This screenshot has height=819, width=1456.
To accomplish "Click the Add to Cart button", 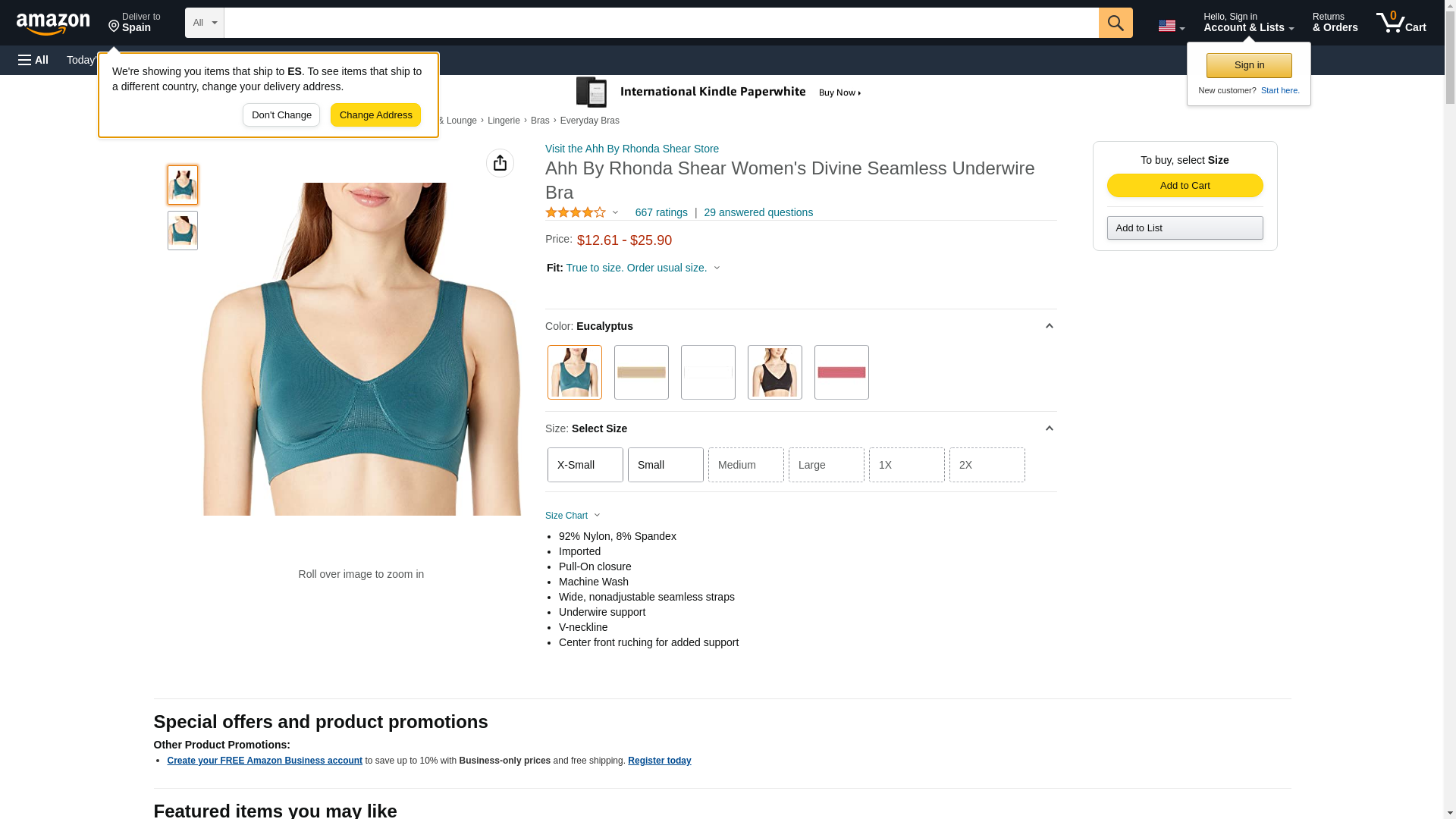I will coord(1185,186).
